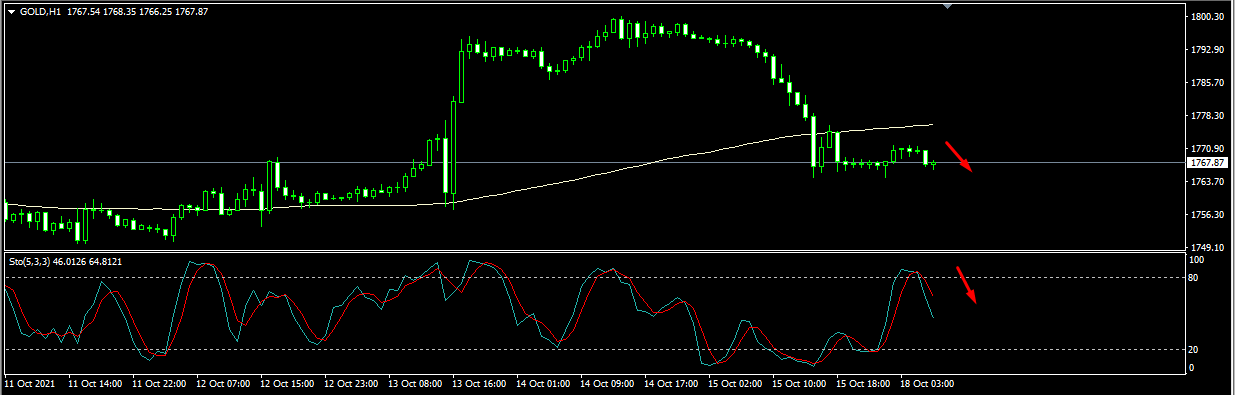Click the 12 Oct 07:00 time label
1235x395 pixels.
224,383
